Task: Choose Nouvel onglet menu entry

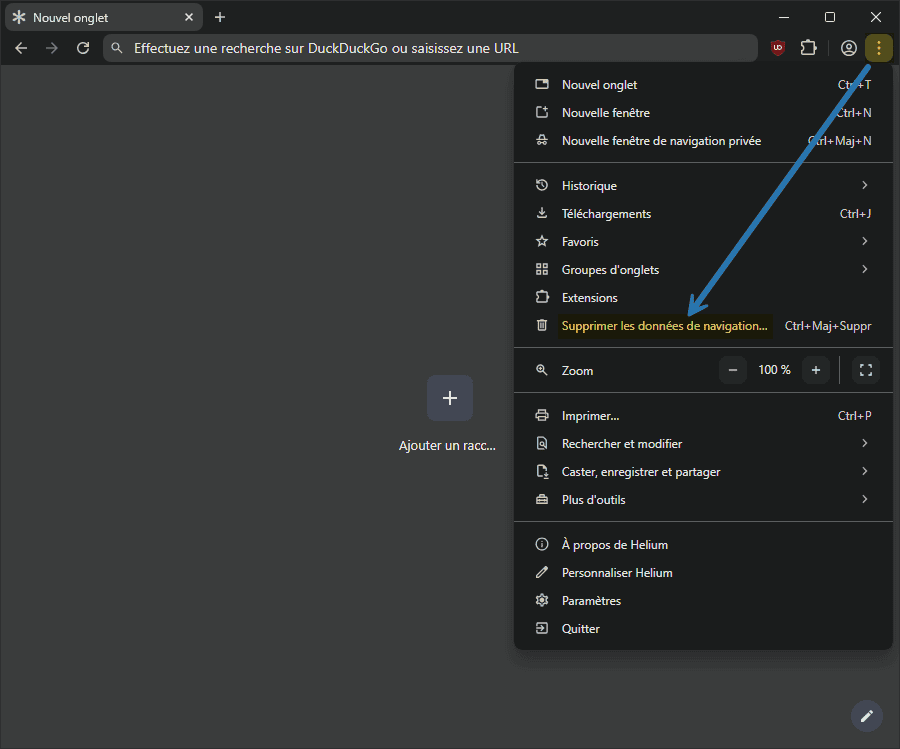Action: tap(703, 84)
